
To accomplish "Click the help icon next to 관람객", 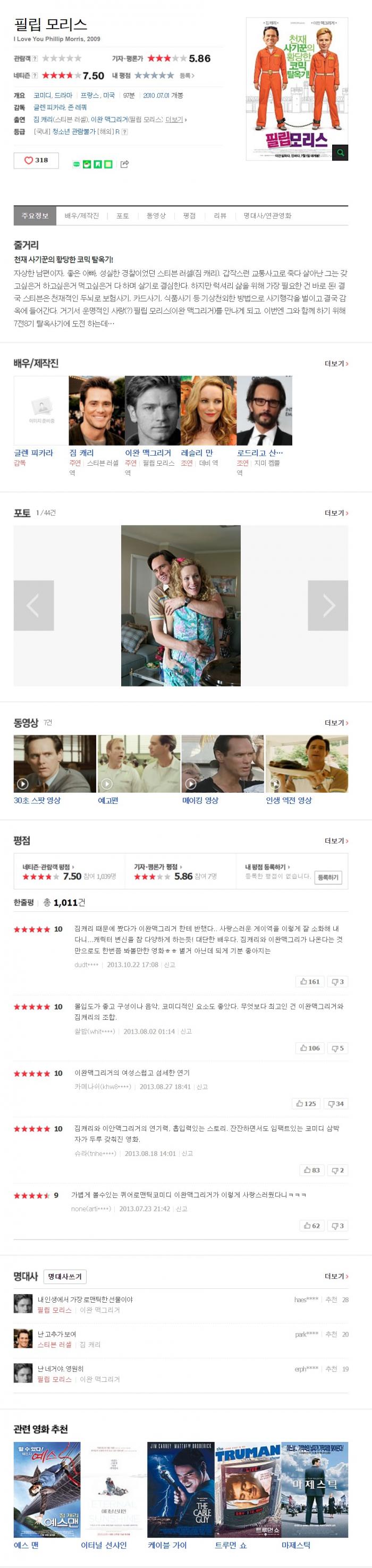I will [35, 58].
